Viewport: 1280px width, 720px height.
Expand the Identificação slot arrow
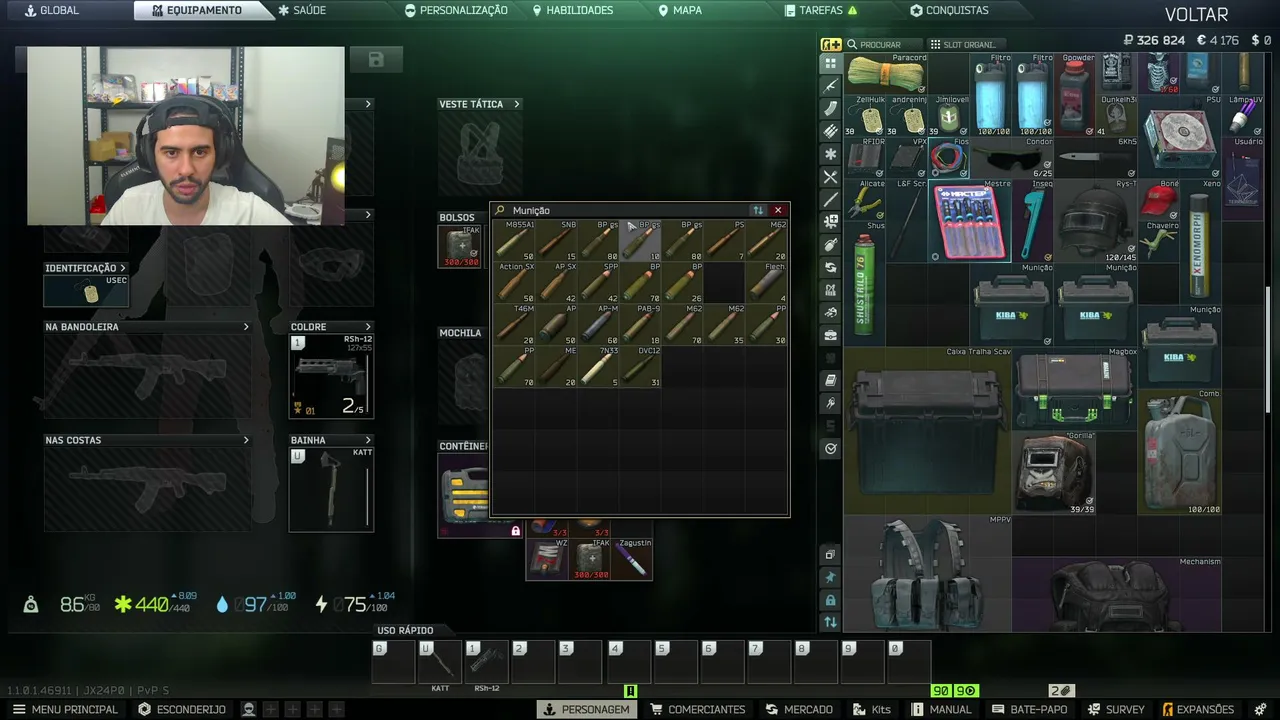pos(123,268)
